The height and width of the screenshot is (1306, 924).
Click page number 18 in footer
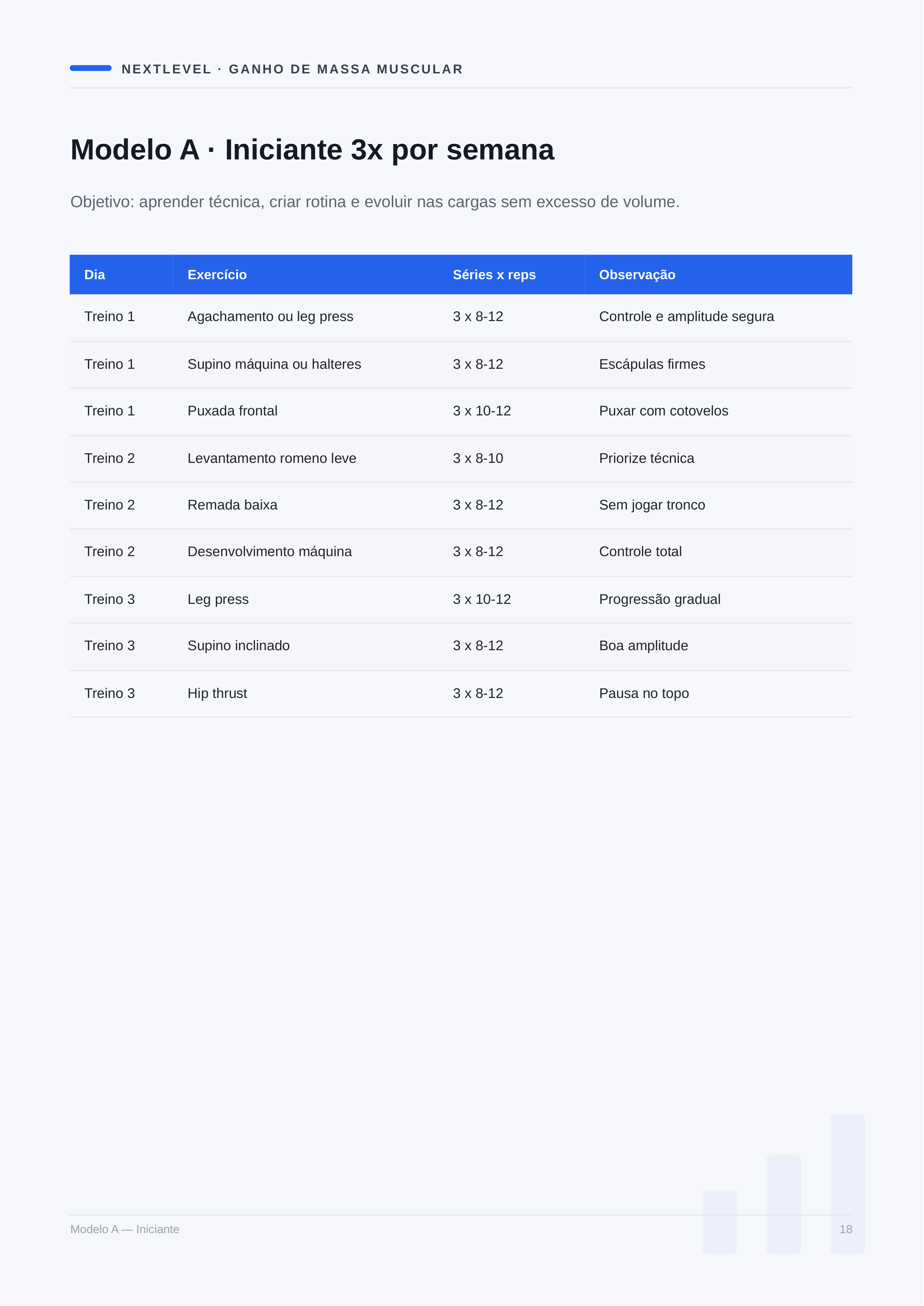(x=846, y=1229)
